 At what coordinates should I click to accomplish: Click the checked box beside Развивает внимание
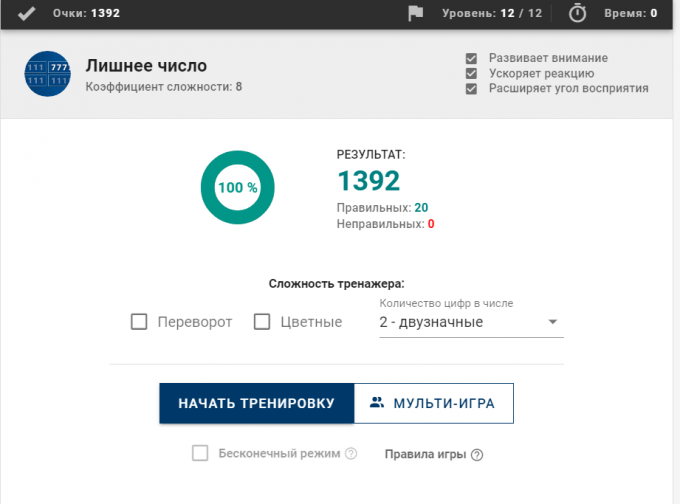472,58
